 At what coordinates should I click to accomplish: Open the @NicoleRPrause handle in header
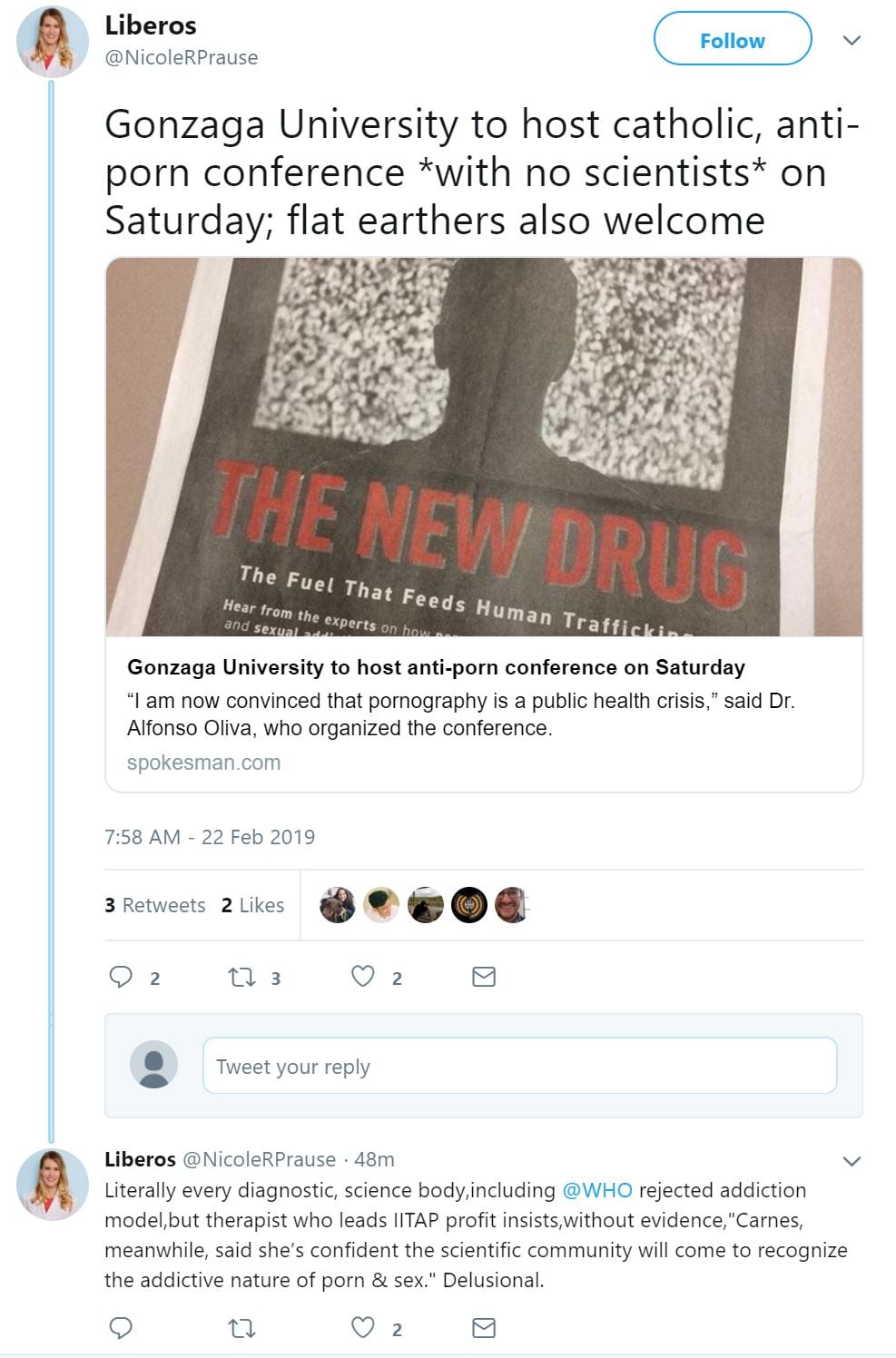(182, 57)
